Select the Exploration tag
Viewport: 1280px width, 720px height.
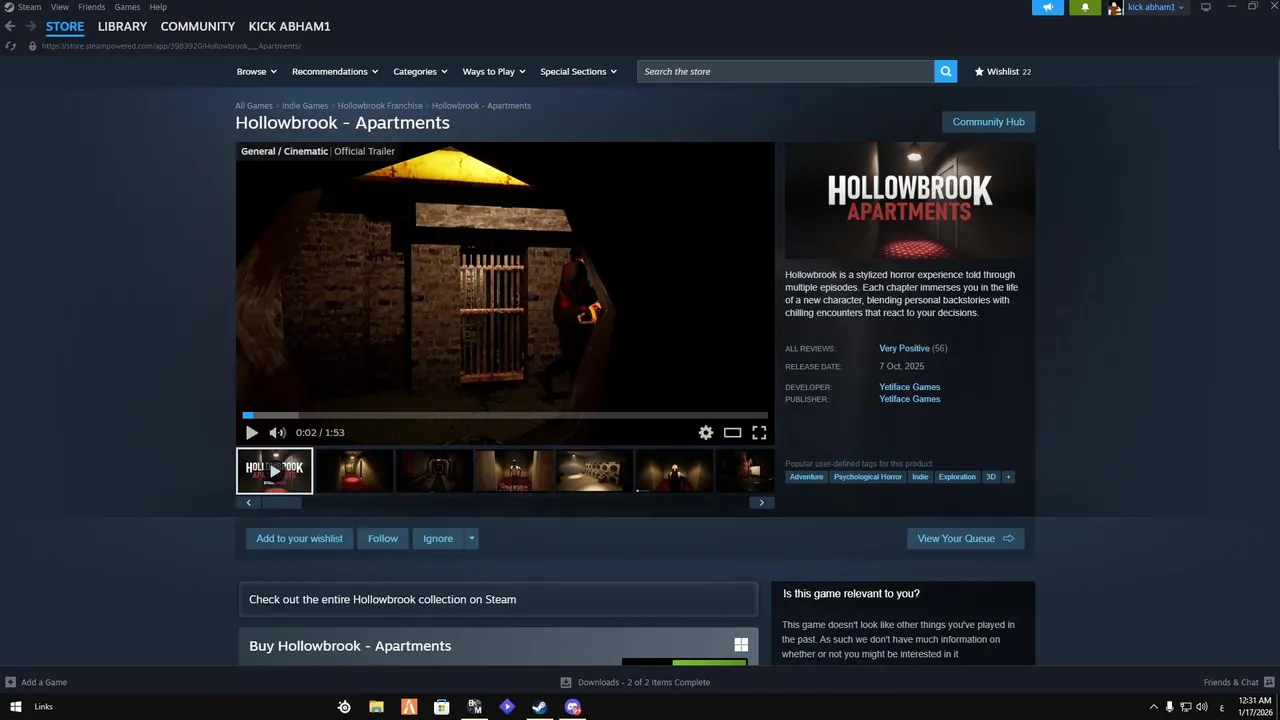click(957, 477)
